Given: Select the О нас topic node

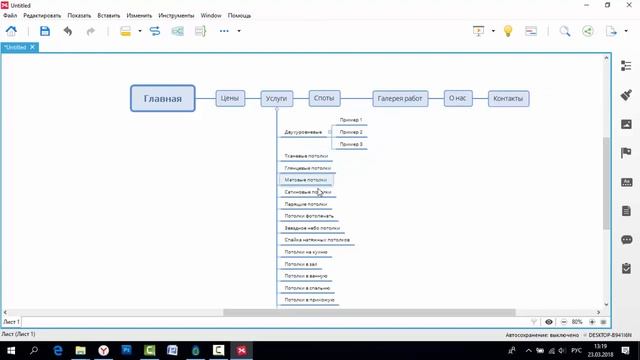Looking at the screenshot, I should (458, 98).
